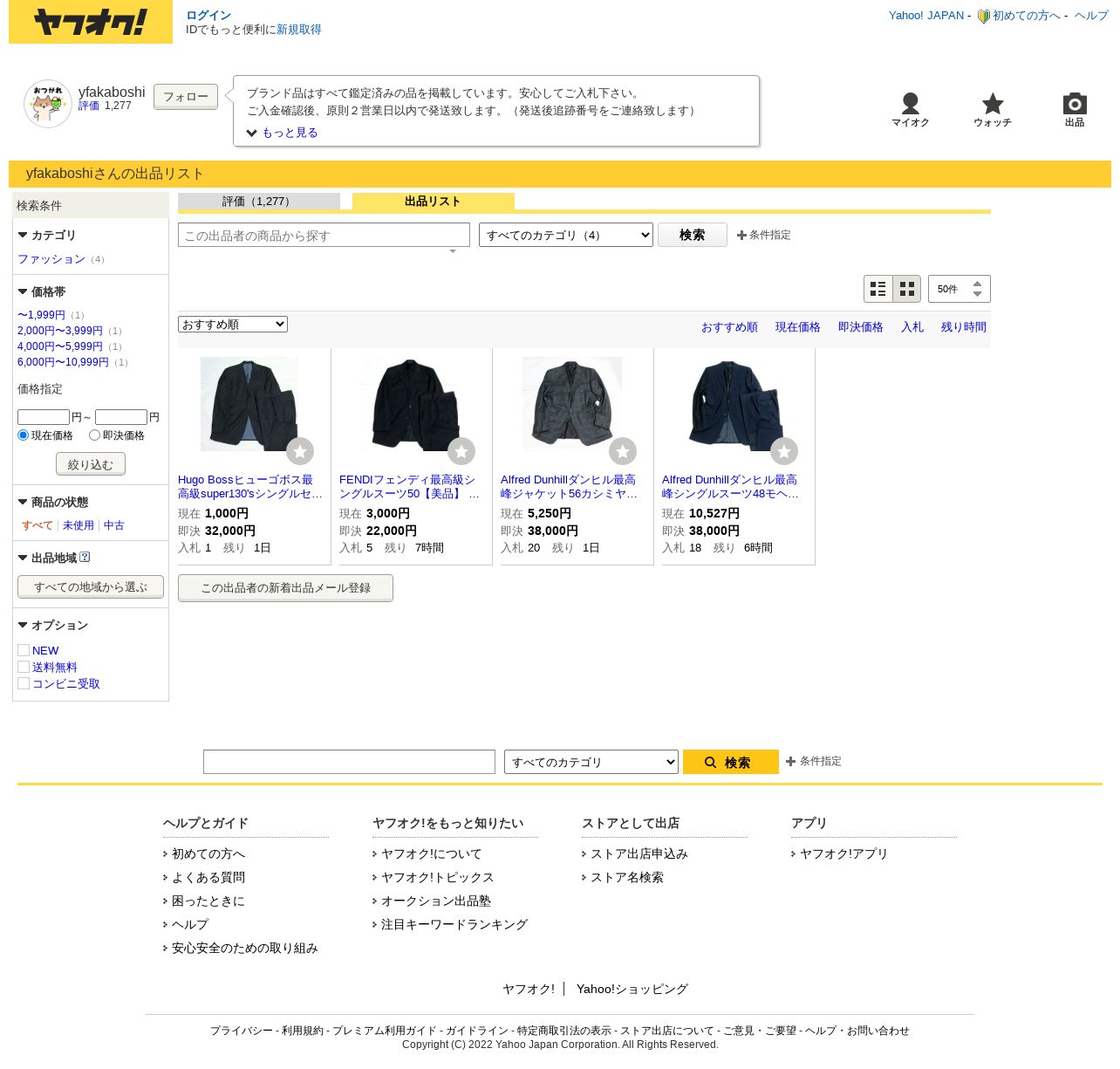Click the bottom keyword search field
The height and width of the screenshot is (1069, 1120).
click(349, 762)
